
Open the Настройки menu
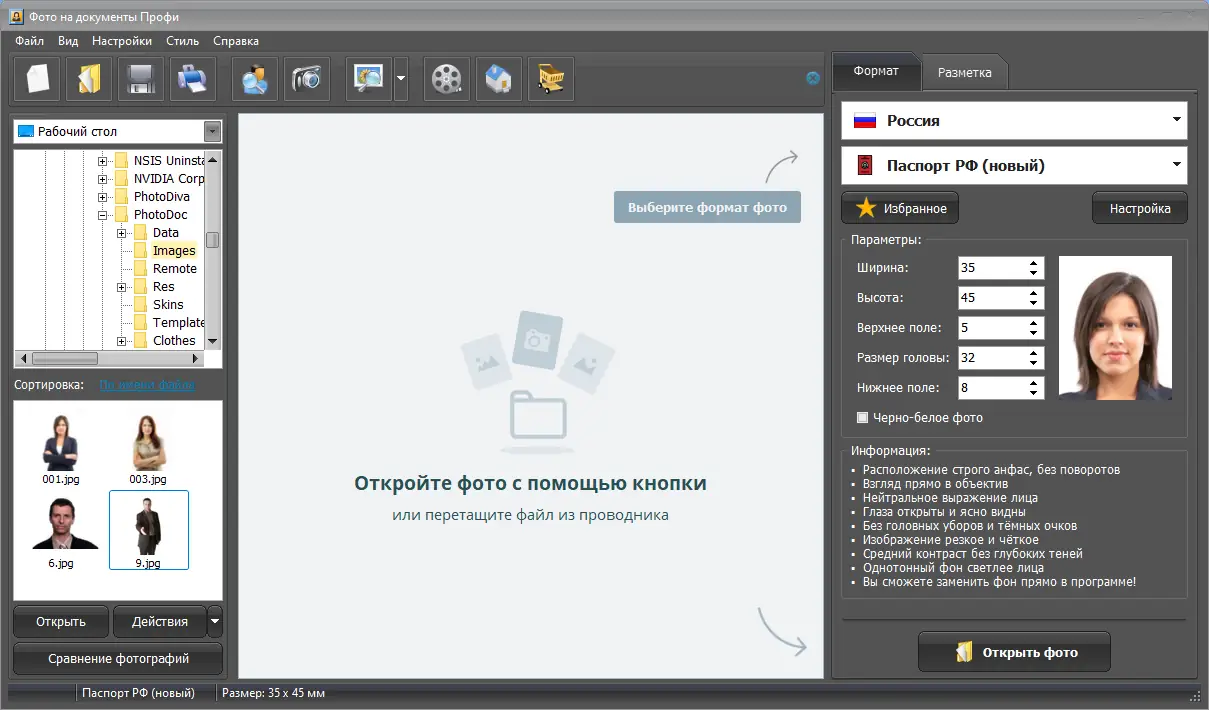click(122, 41)
